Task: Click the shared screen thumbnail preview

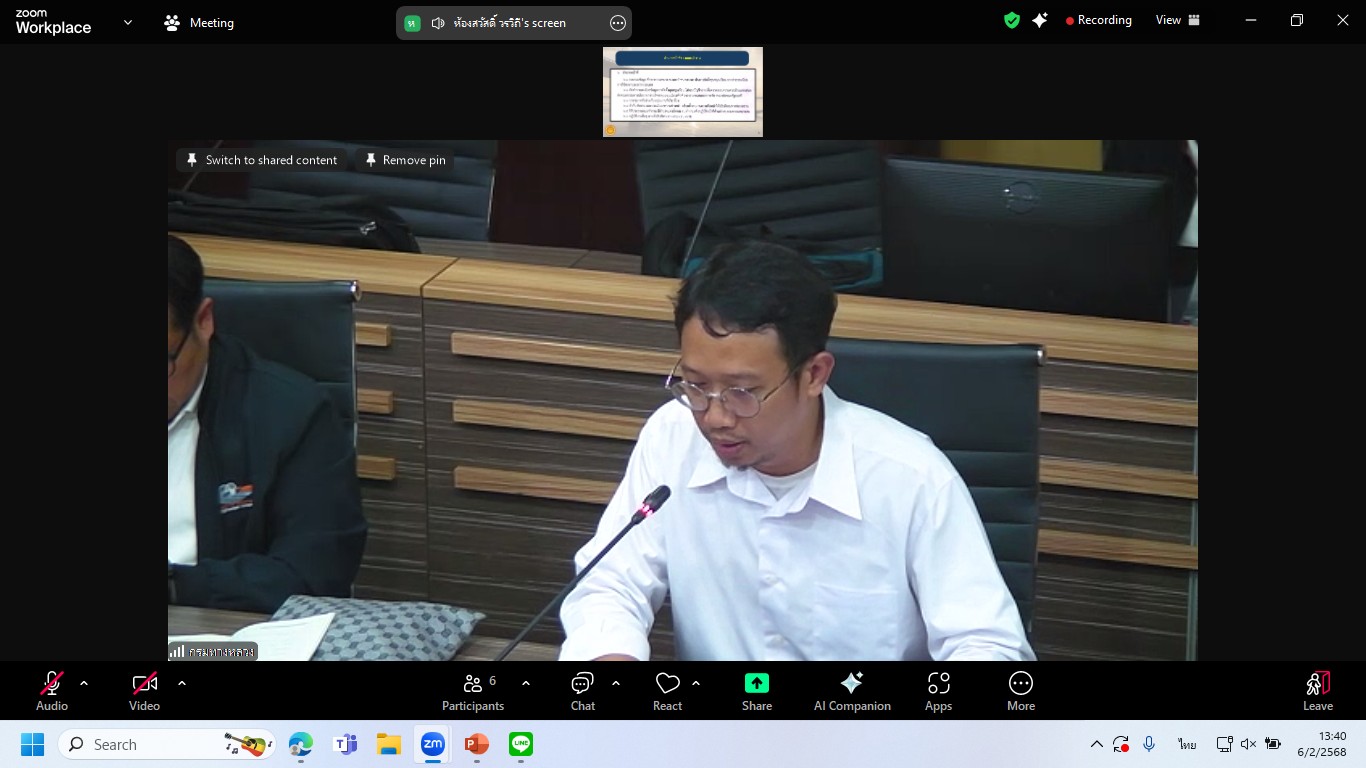Action: [682, 92]
